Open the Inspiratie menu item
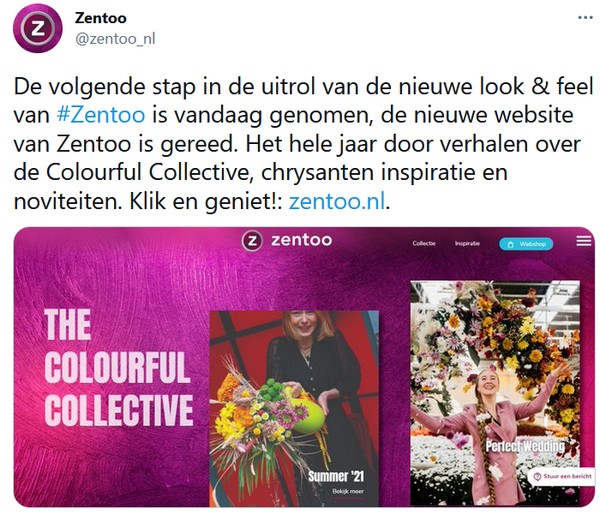The height and width of the screenshot is (515, 600). (467, 243)
